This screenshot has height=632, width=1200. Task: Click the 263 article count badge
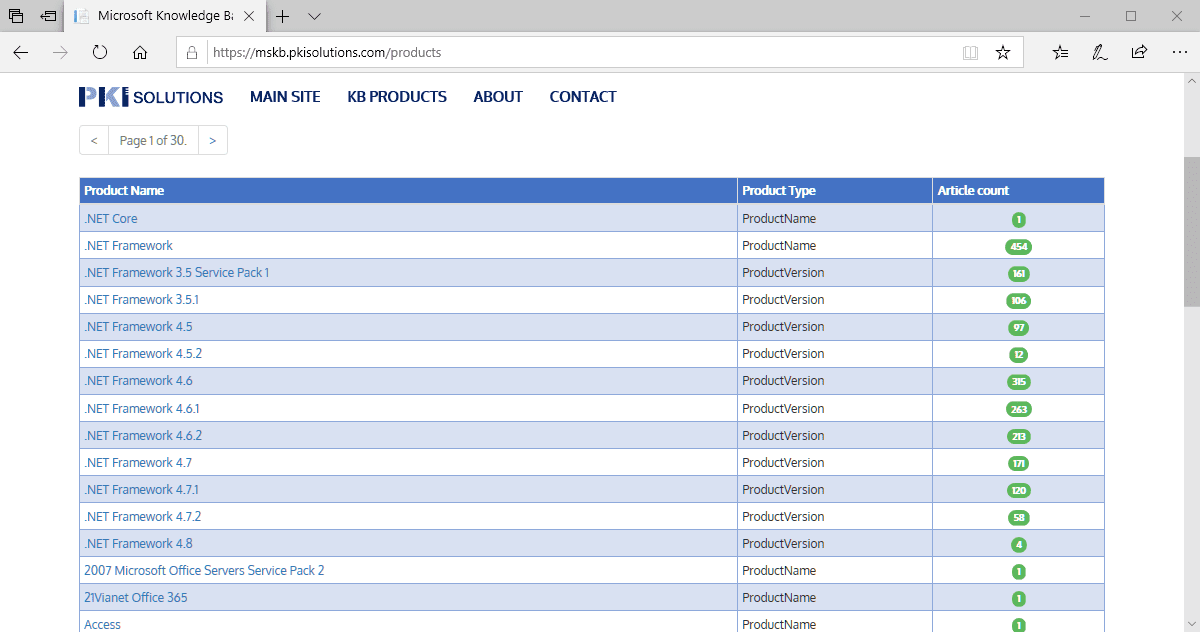(x=1018, y=409)
